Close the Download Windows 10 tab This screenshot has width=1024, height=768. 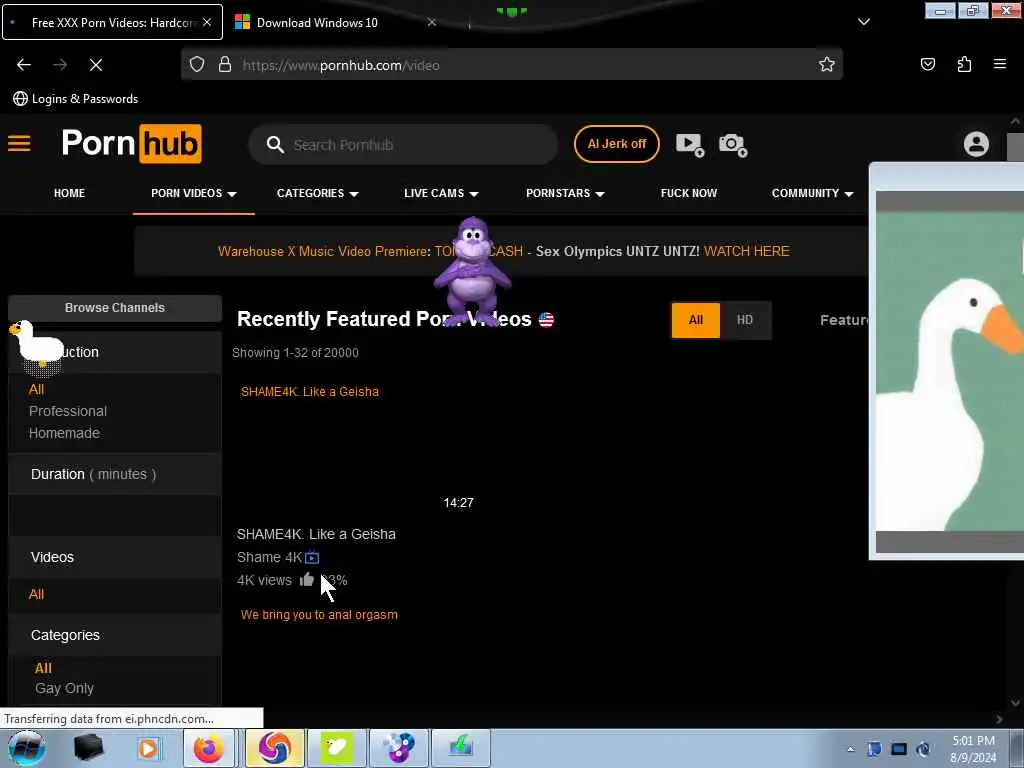(x=431, y=22)
